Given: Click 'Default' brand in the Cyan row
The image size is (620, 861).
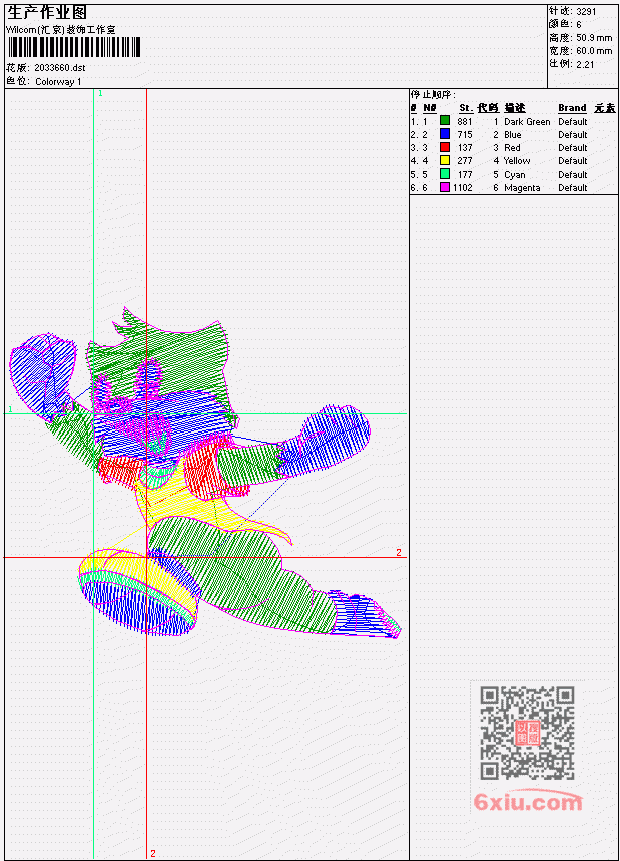Looking at the screenshot, I should point(573,175).
